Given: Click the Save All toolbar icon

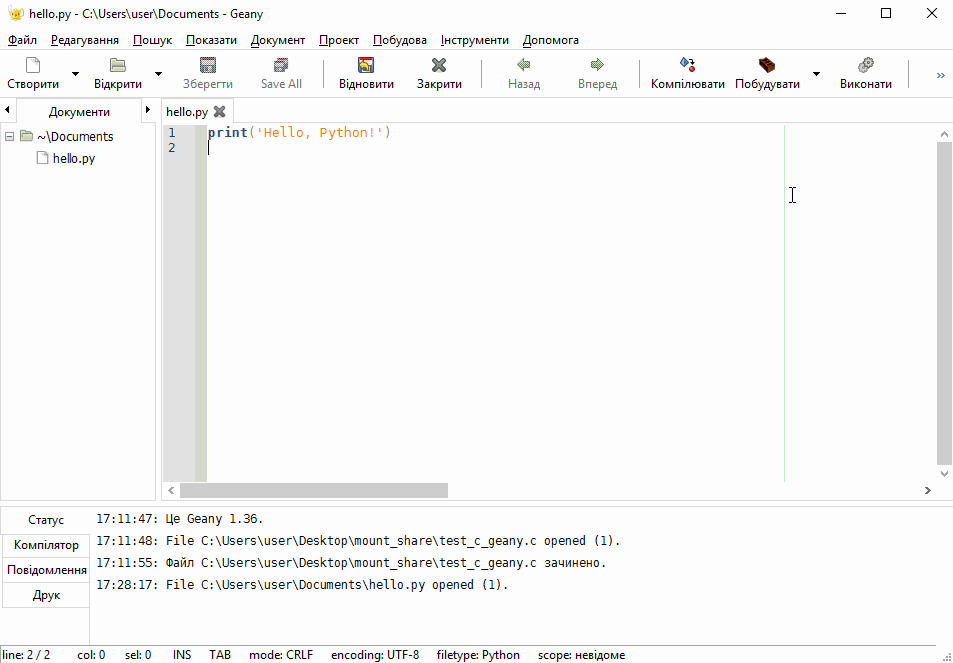Looking at the screenshot, I should (281, 65).
